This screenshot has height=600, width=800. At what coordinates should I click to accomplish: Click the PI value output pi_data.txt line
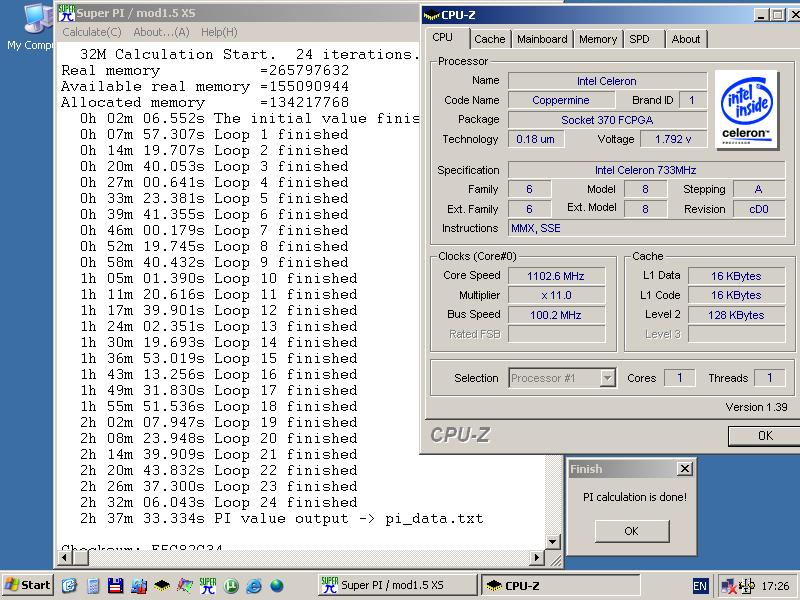pos(281,519)
